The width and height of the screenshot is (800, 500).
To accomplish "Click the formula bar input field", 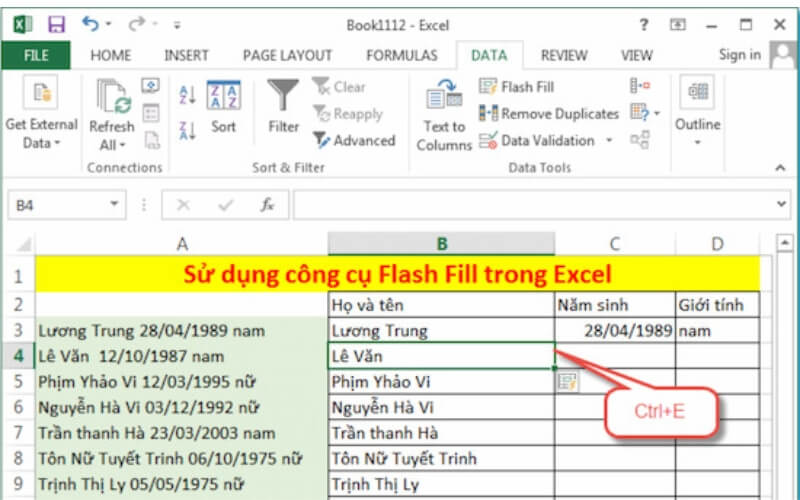I will tap(535, 205).
